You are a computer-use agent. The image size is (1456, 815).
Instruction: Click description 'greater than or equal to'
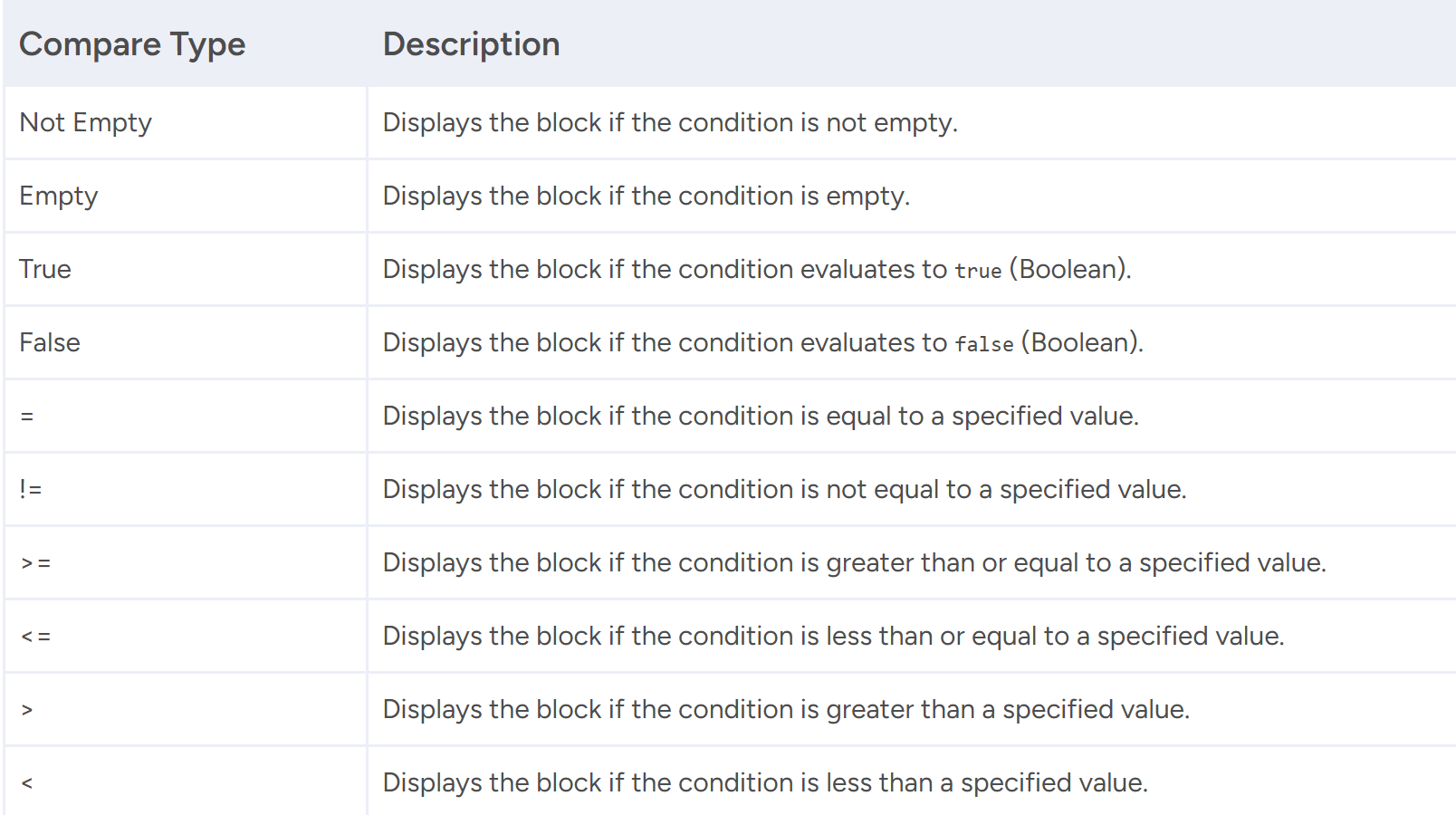(x=854, y=562)
